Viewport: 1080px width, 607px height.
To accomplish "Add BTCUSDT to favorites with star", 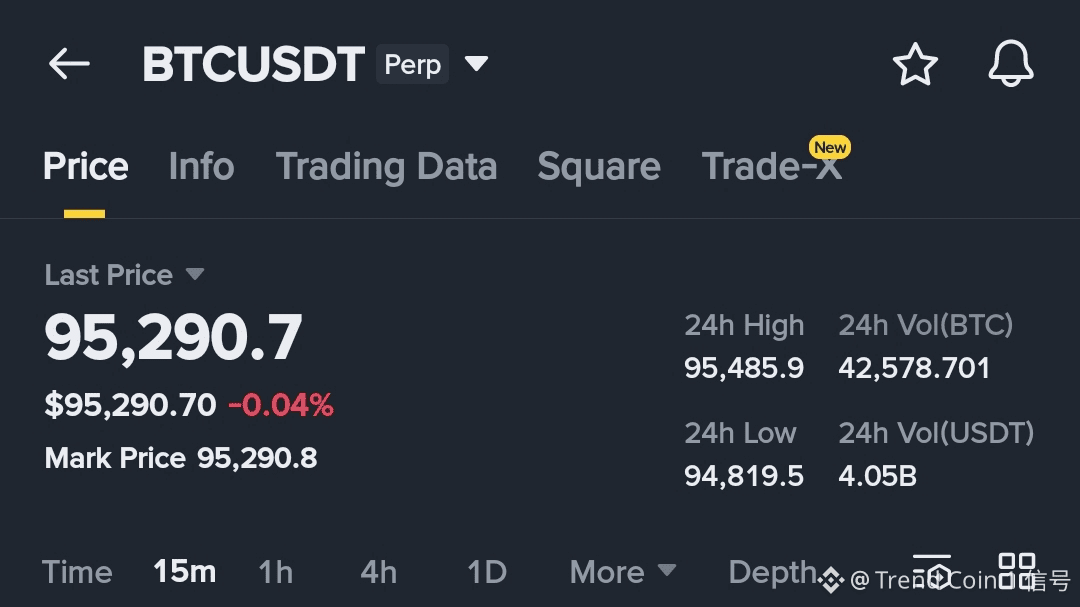I will [x=914, y=66].
